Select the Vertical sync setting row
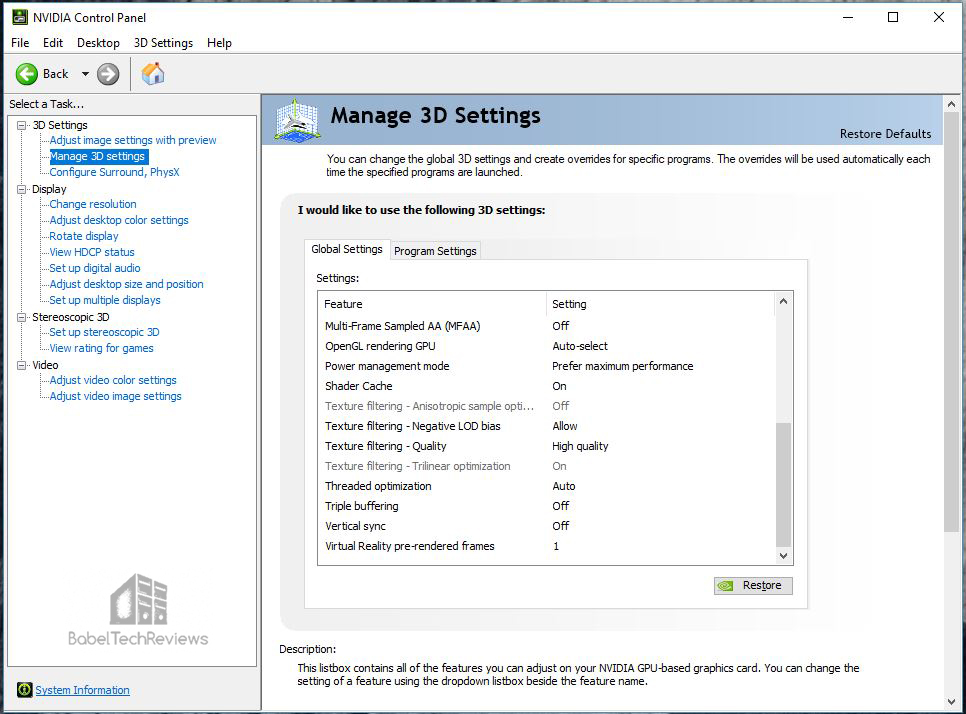Screen dimensions: 966x714 click(545, 526)
